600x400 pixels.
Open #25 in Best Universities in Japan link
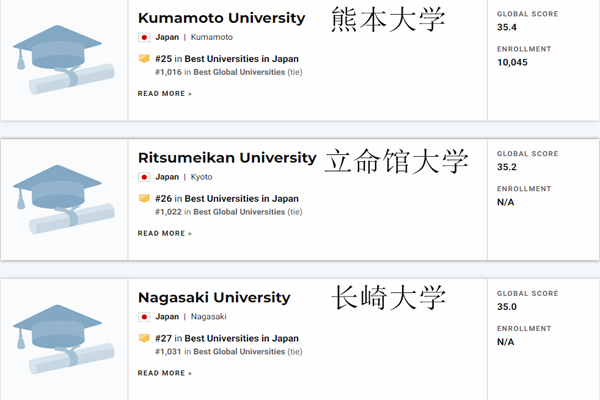point(227,59)
